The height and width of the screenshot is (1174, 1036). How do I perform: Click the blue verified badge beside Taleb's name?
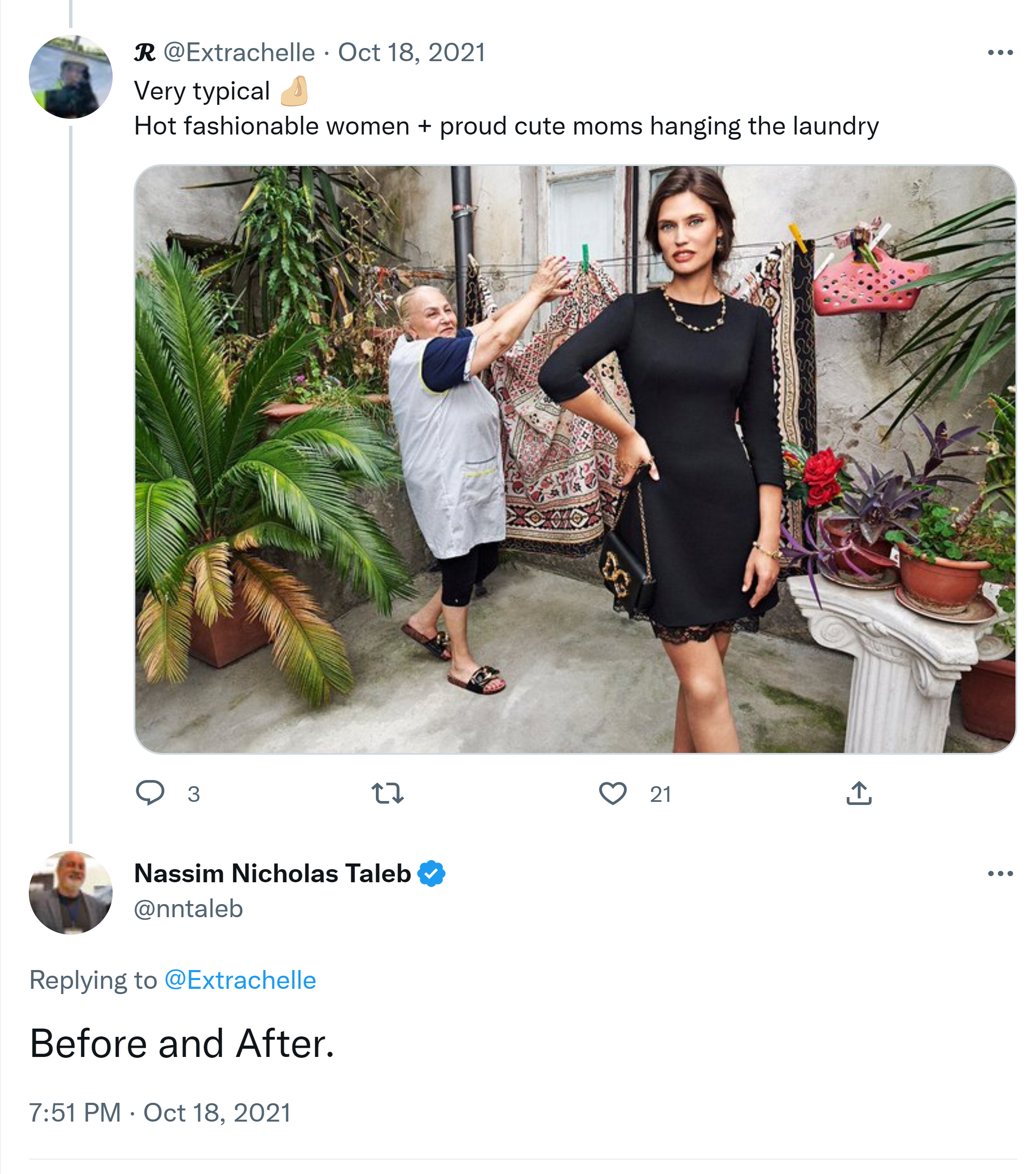tap(431, 874)
